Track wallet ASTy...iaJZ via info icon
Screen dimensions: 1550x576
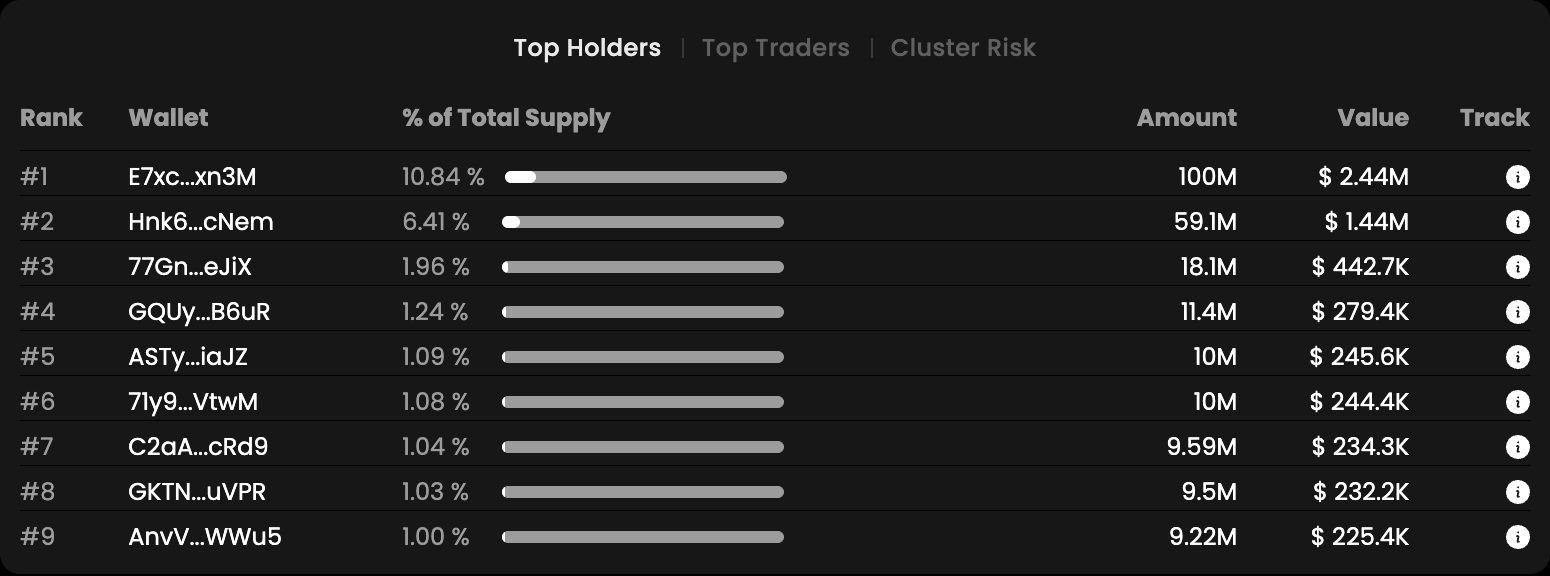[x=1517, y=357]
